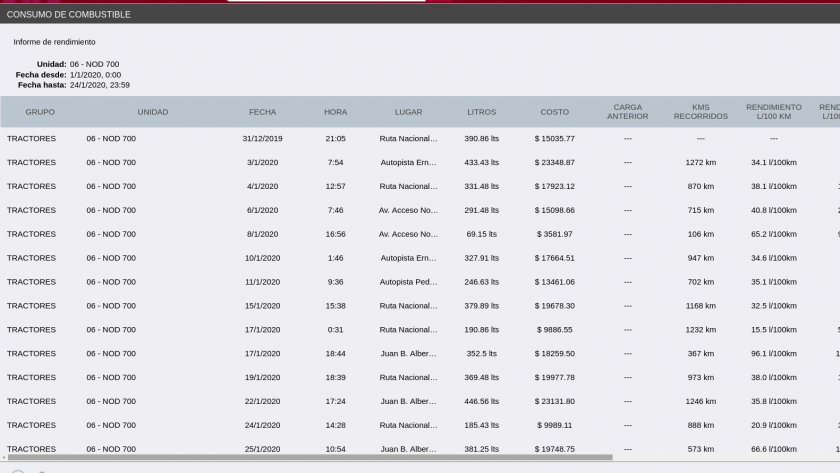
Task: Select the HORA column header
Action: pos(335,112)
